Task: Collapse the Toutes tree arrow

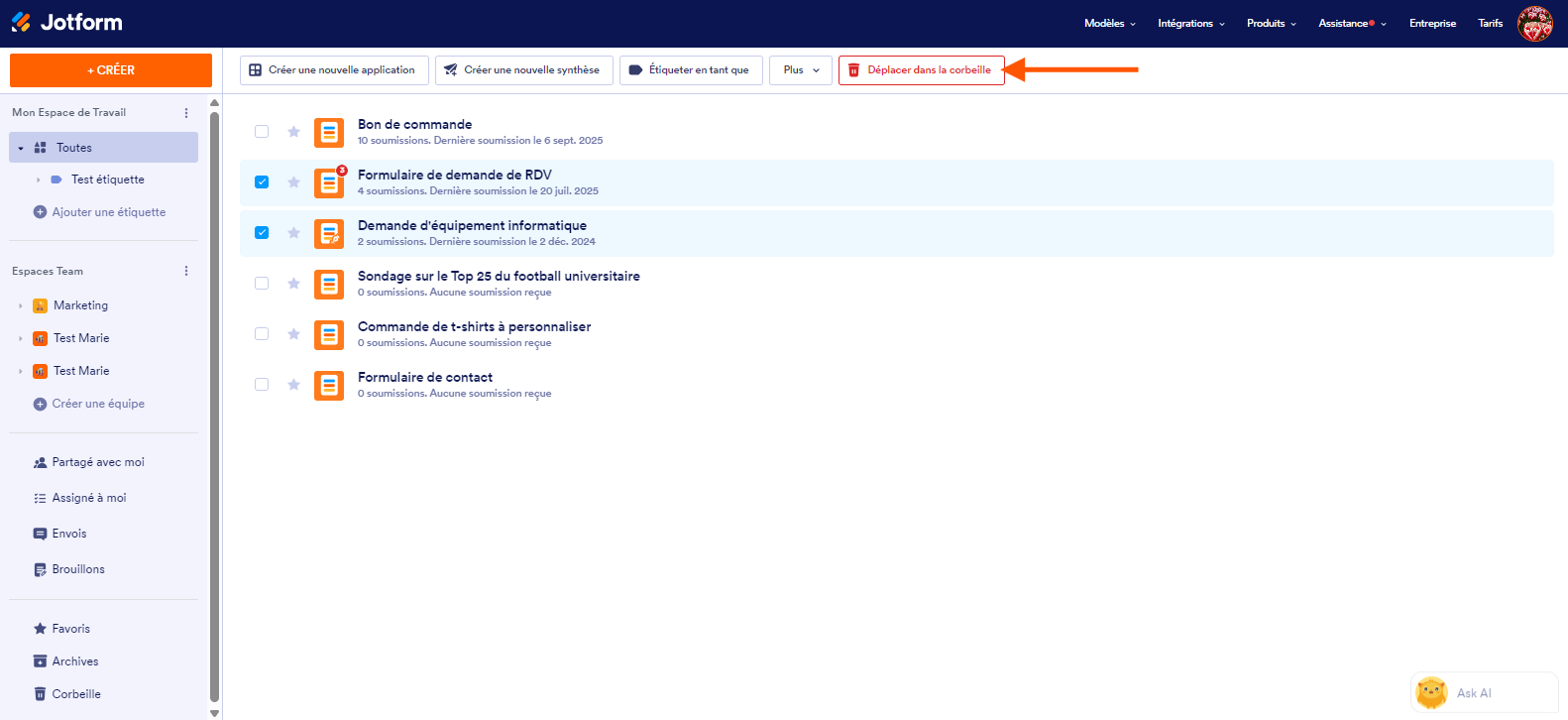Action: 21,149
